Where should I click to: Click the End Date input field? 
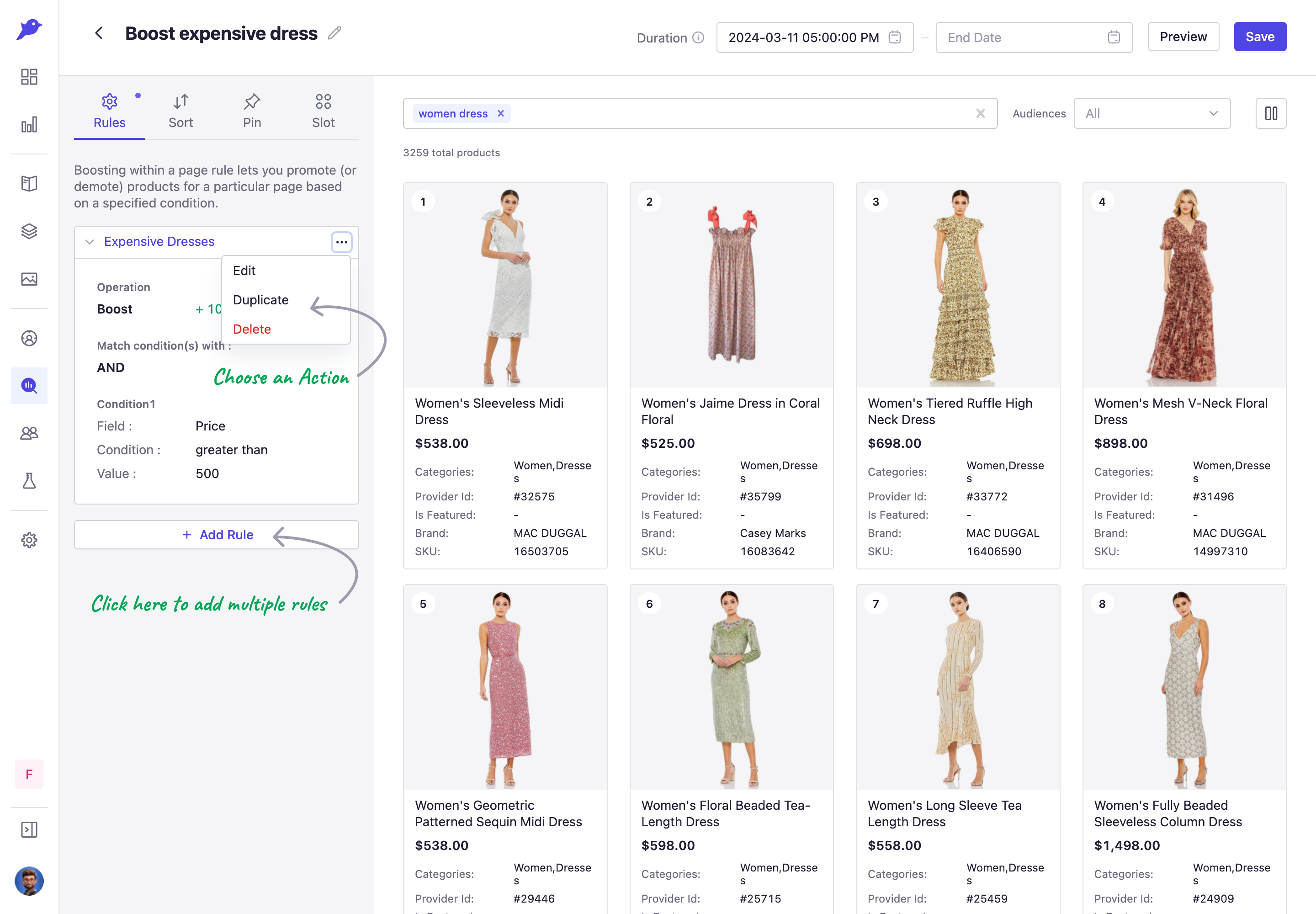click(x=1034, y=37)
